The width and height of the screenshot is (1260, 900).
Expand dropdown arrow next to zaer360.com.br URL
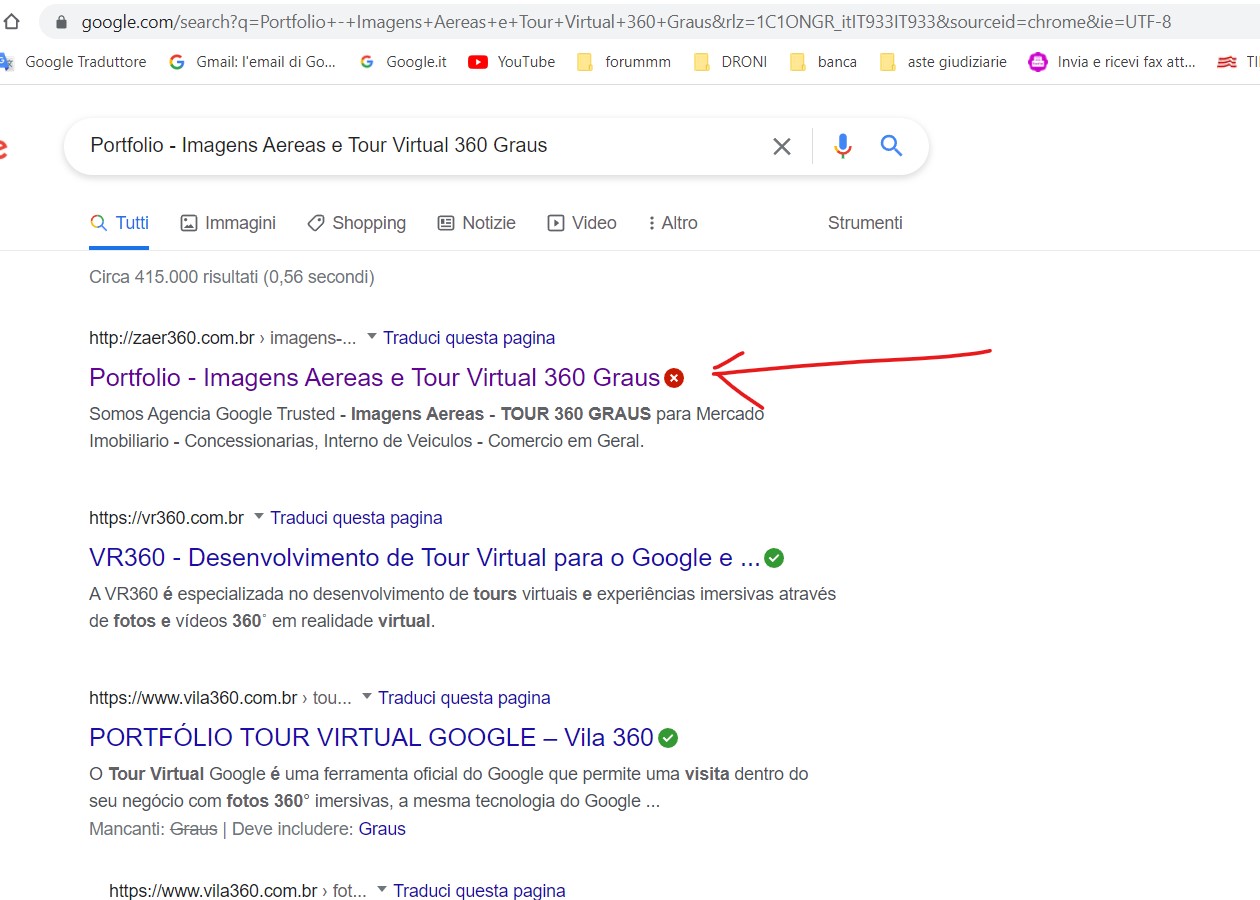(371, 338)
